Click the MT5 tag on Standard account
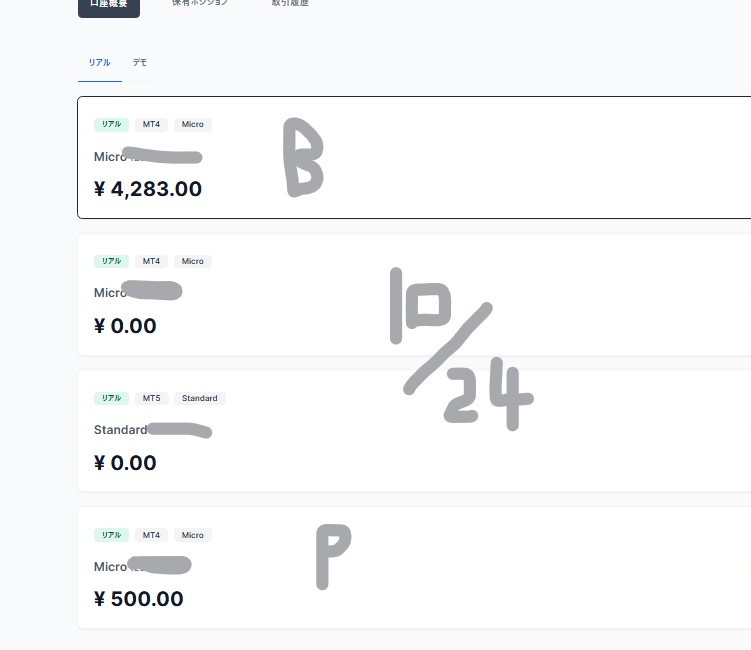 (151, 398)
